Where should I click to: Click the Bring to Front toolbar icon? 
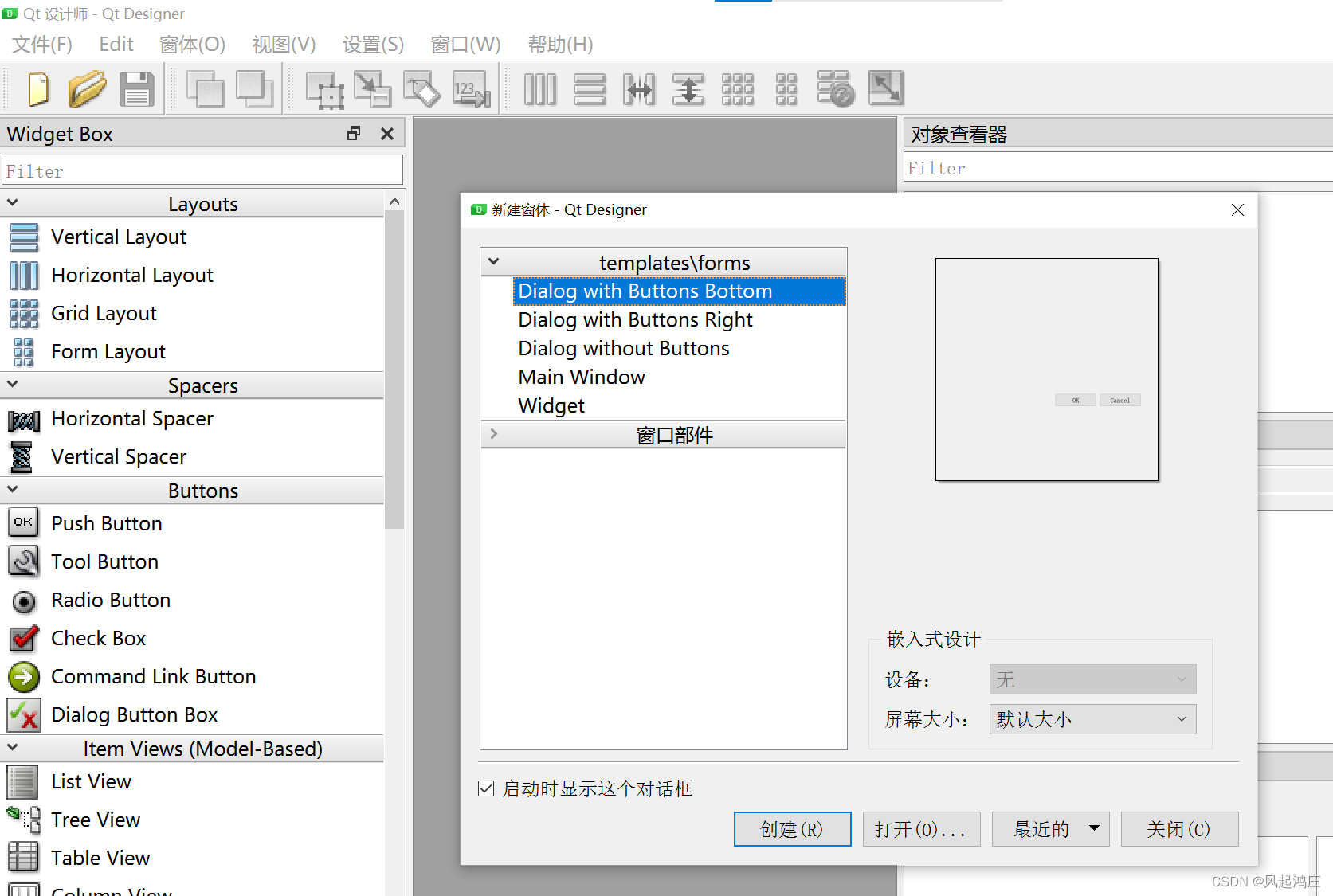pyautogui.click(x=255, y=88)
